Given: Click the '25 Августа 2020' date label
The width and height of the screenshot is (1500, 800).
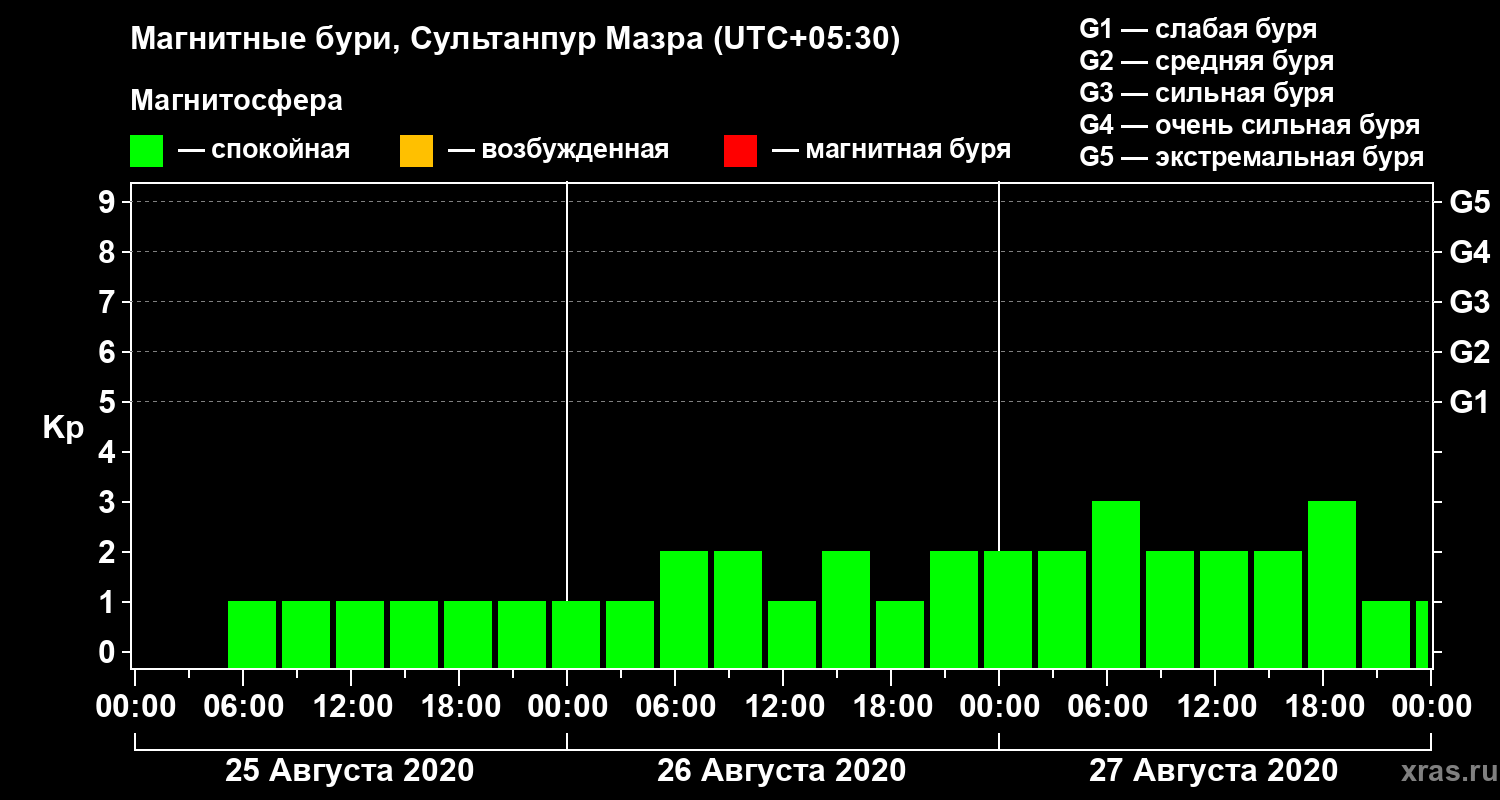Looking at the screenshot, I should coord(350,771).
